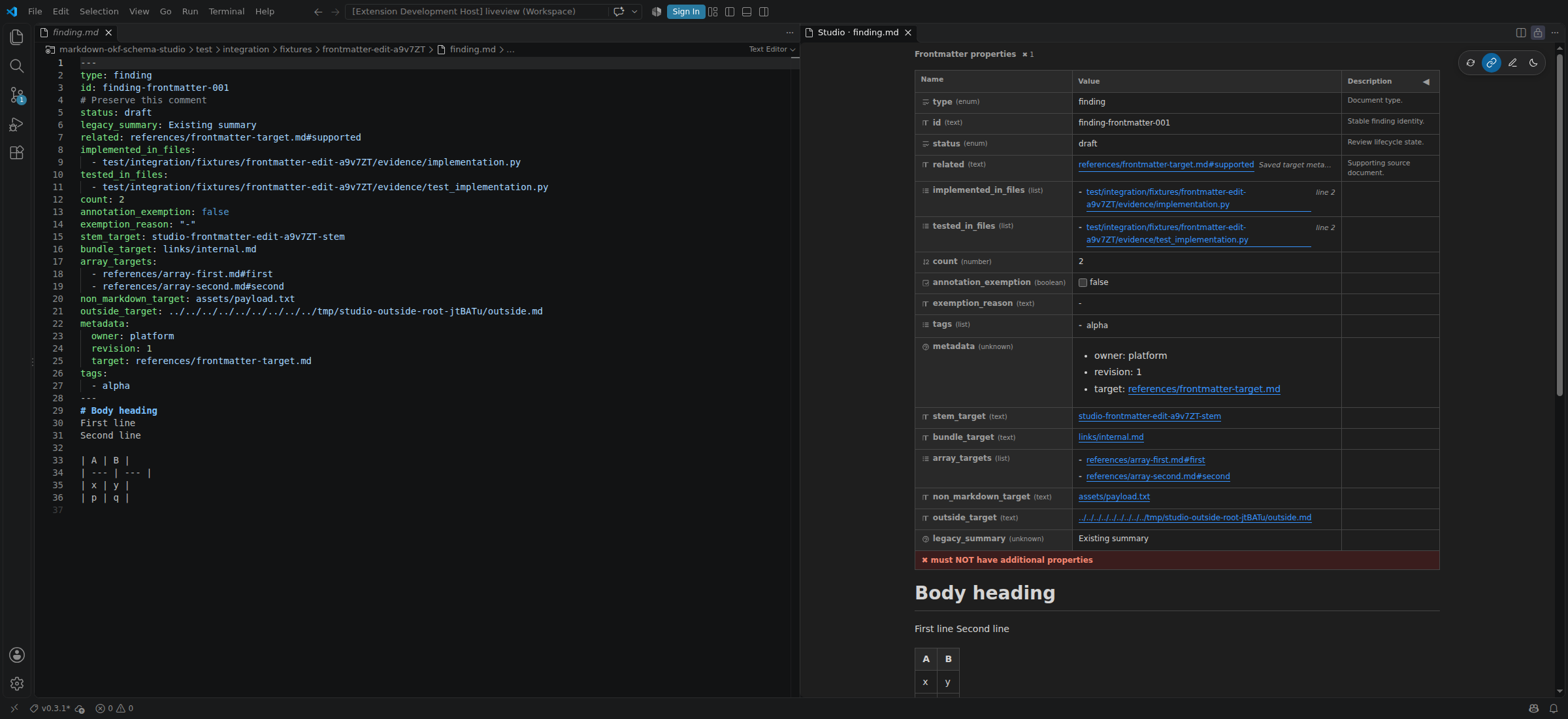Open references/array-first.md#first link
The width and height of the screenshot is (1568, 719).
[1145, 460]
